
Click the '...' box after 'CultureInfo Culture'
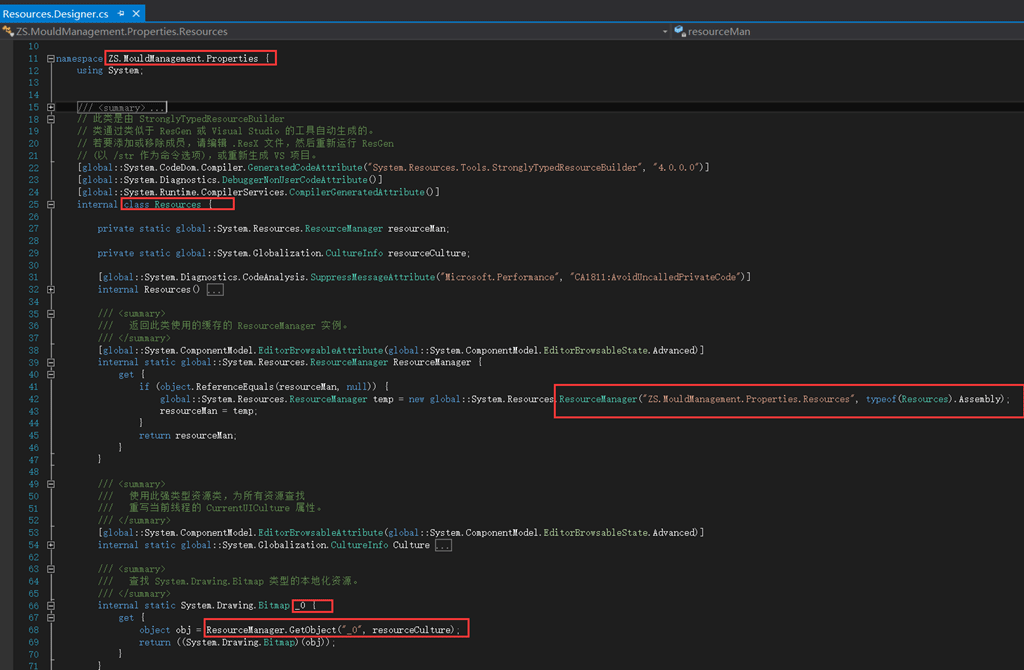[443, 545]
